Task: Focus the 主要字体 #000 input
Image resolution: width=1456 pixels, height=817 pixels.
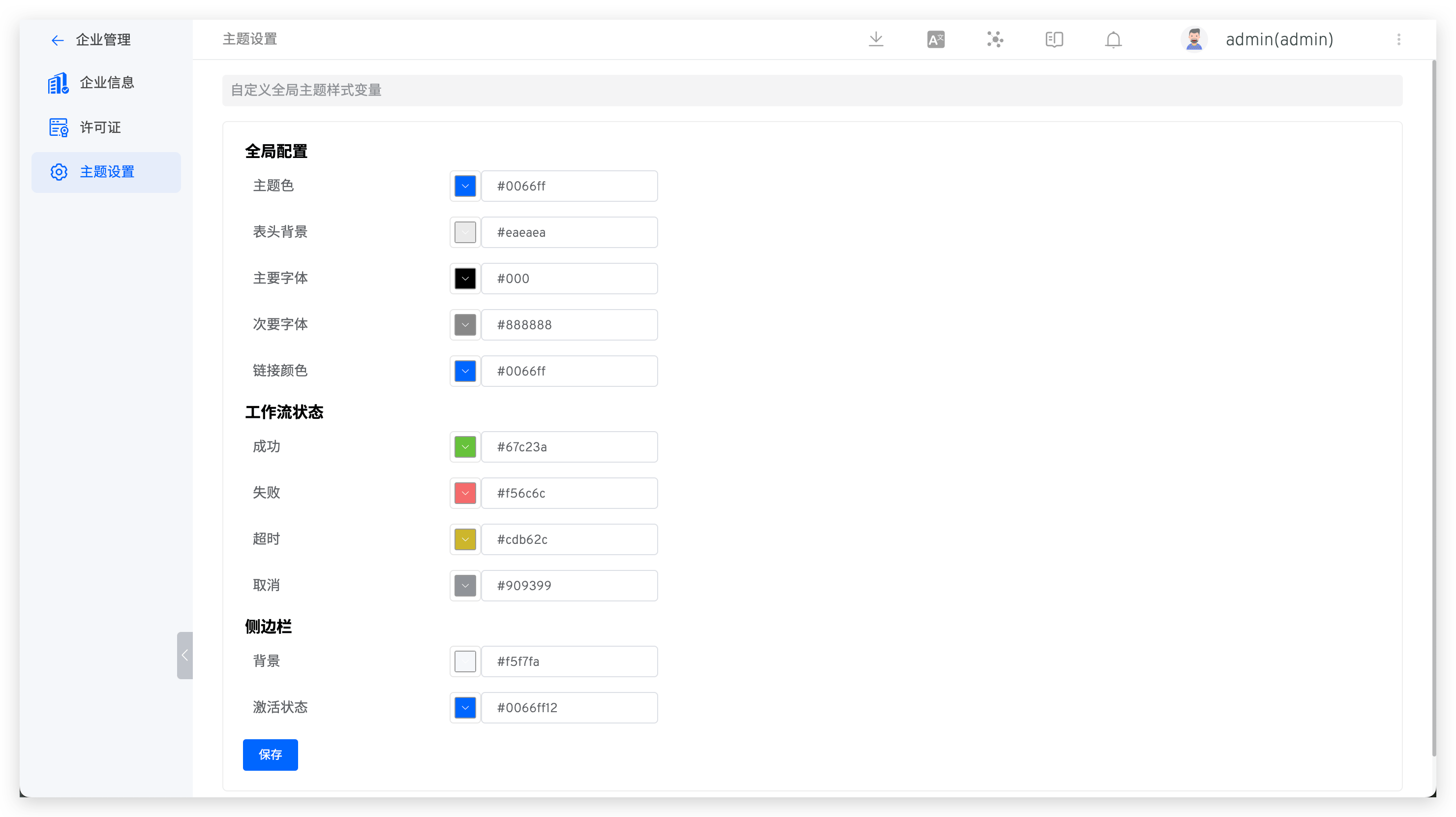Action: 569,279
